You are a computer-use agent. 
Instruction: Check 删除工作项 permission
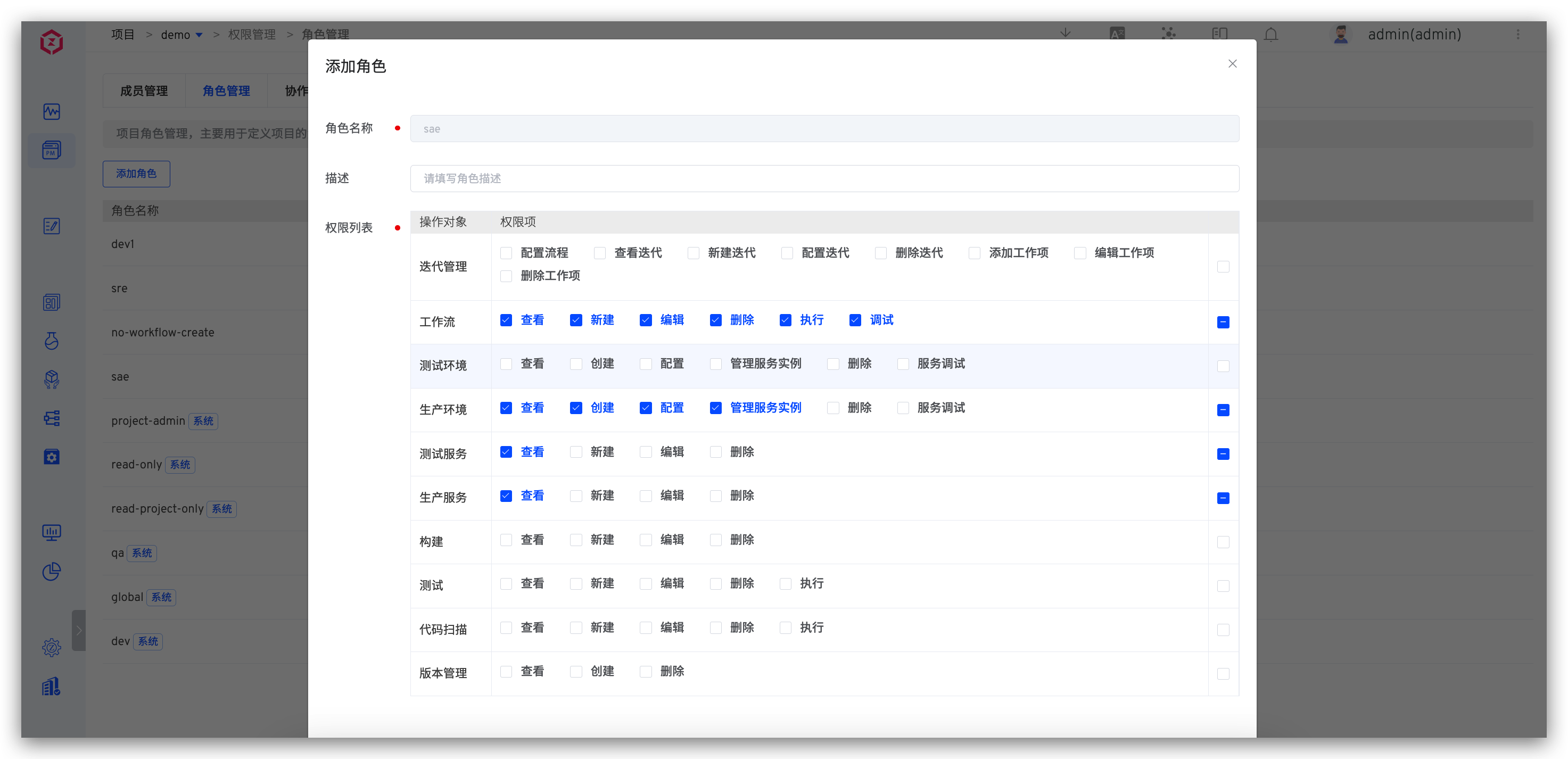506,276
